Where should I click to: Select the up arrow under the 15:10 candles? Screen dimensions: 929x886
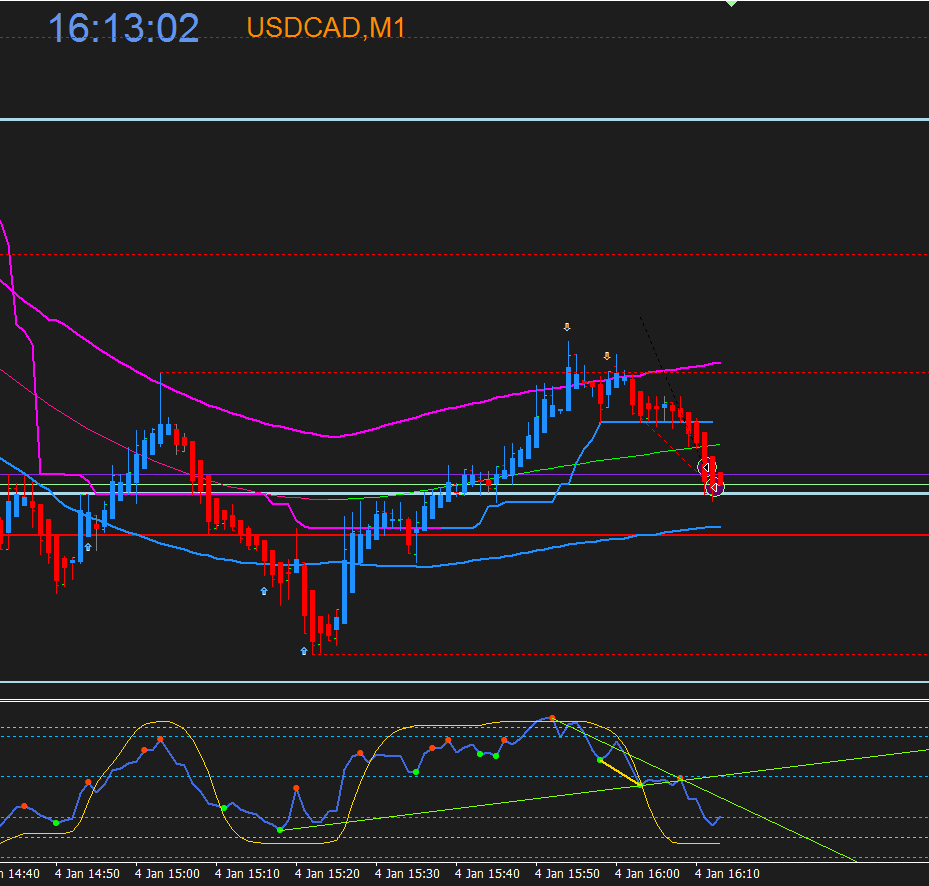tap(264, 591)
